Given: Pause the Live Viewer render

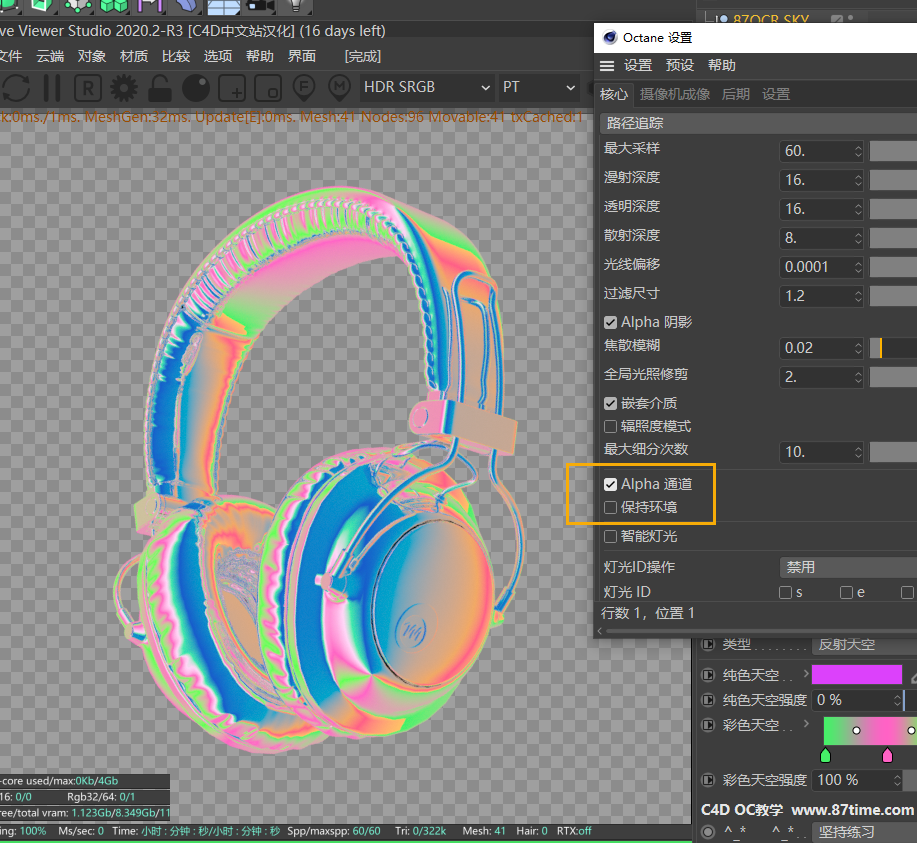Looking at the screenshot, I should [x=52, y=88].
